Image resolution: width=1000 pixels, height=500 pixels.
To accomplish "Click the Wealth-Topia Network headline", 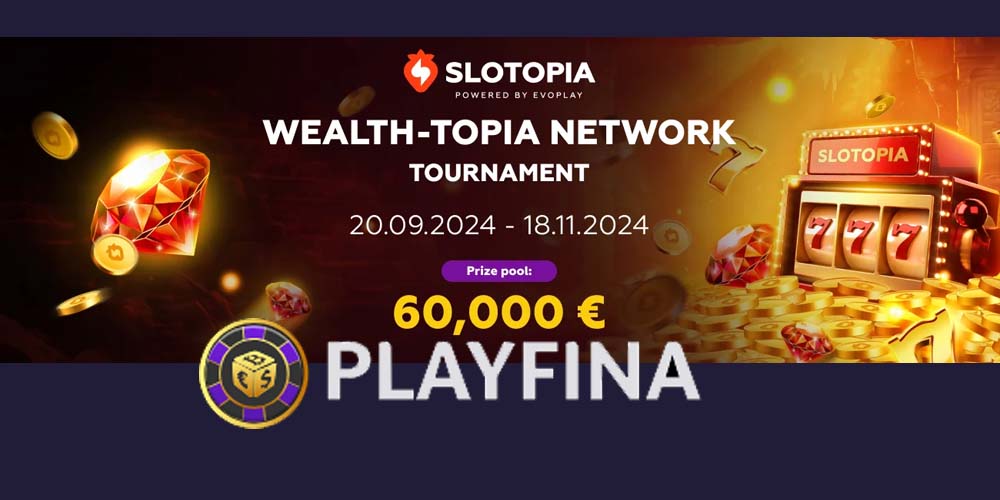I will click(x=499, y=132).
